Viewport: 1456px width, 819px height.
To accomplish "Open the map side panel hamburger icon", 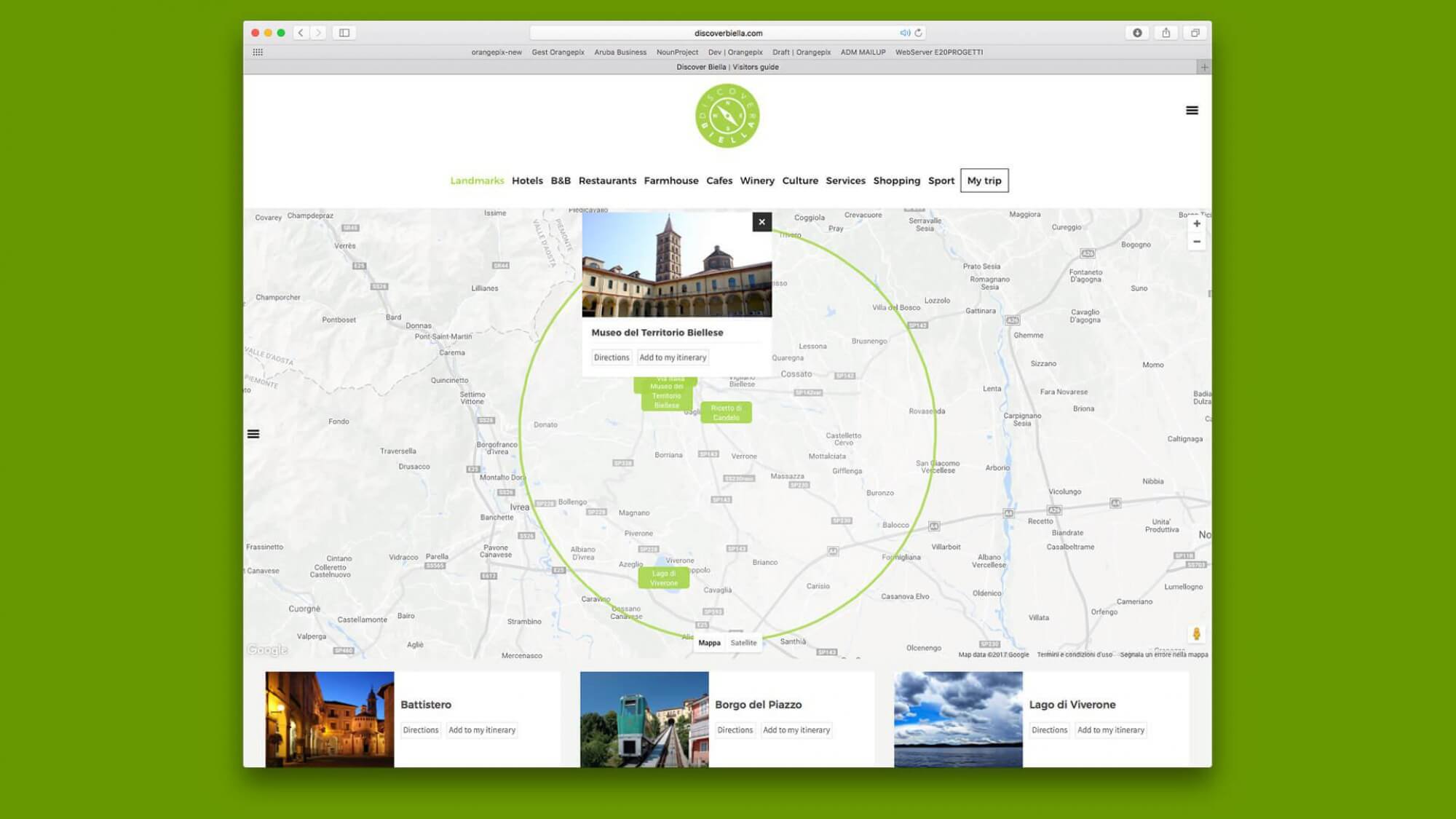I will [x=253, y=434].
